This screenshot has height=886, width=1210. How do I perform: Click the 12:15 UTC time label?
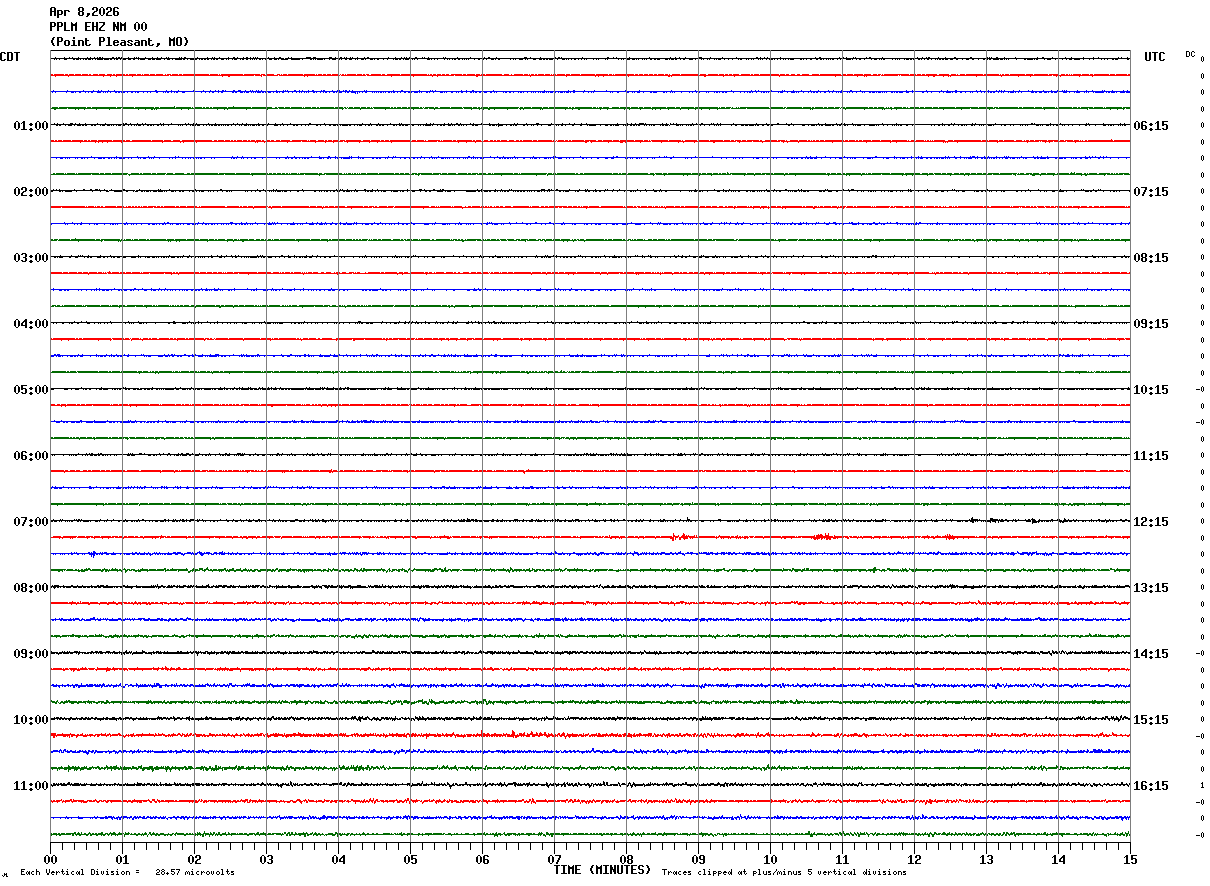point(1150,522)
